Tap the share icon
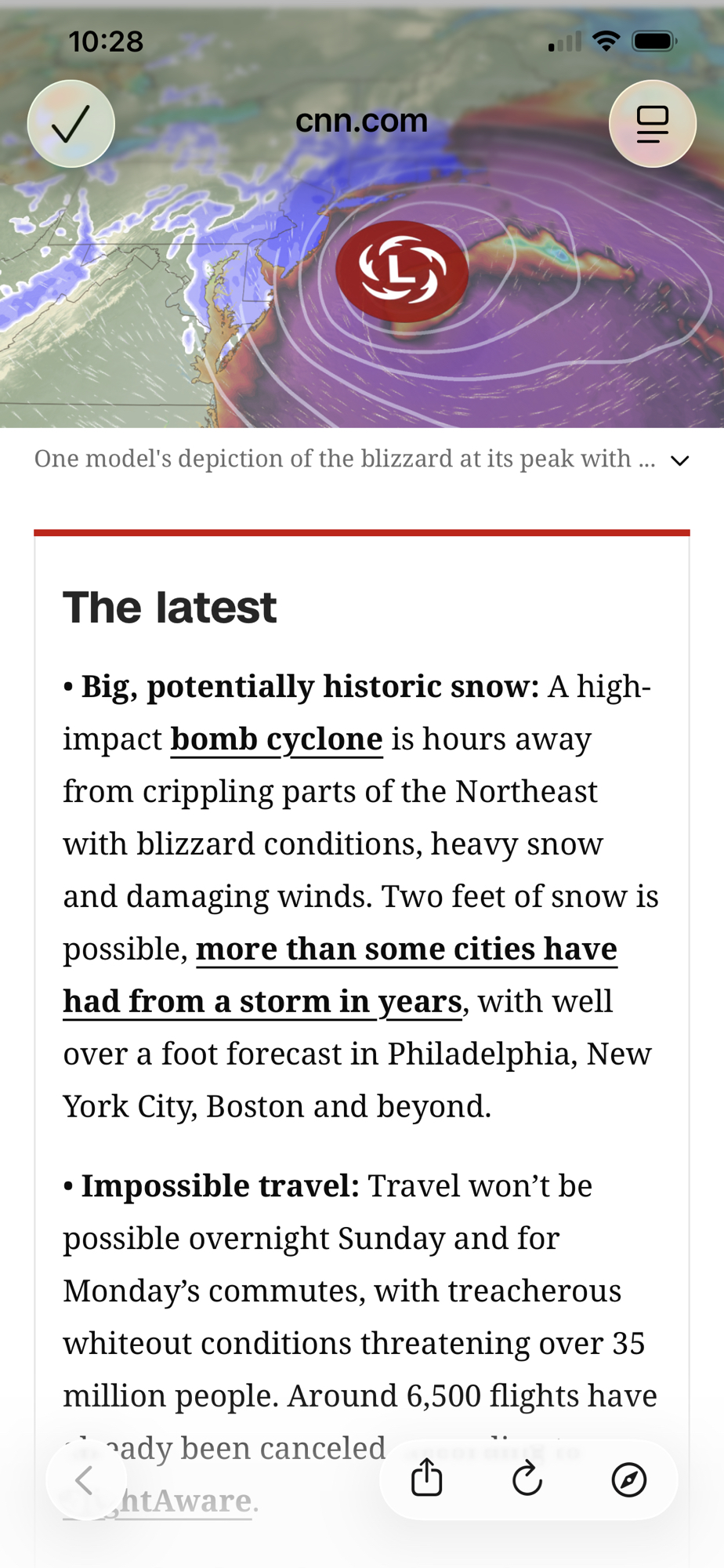 [x=427, y=1479]
